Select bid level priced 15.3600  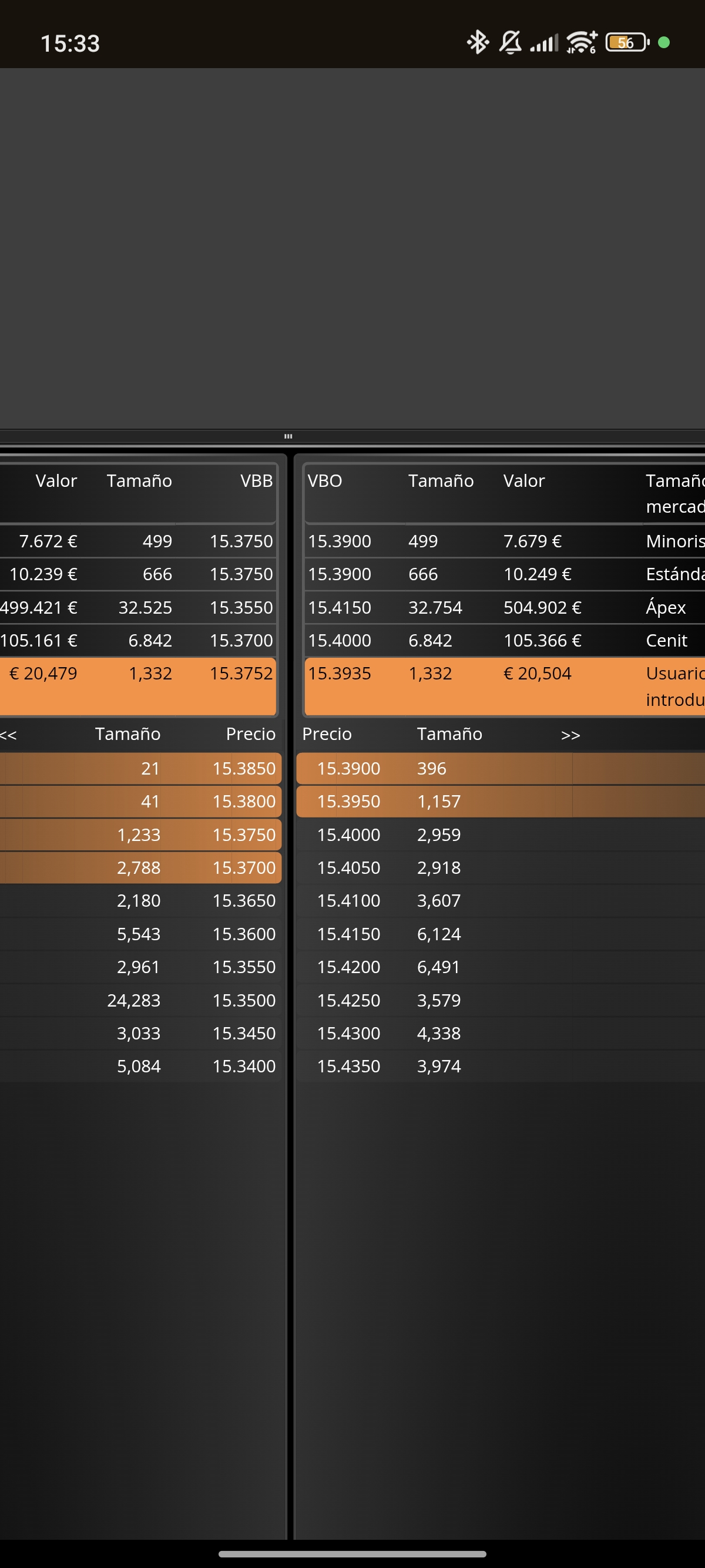pos(140,934)
